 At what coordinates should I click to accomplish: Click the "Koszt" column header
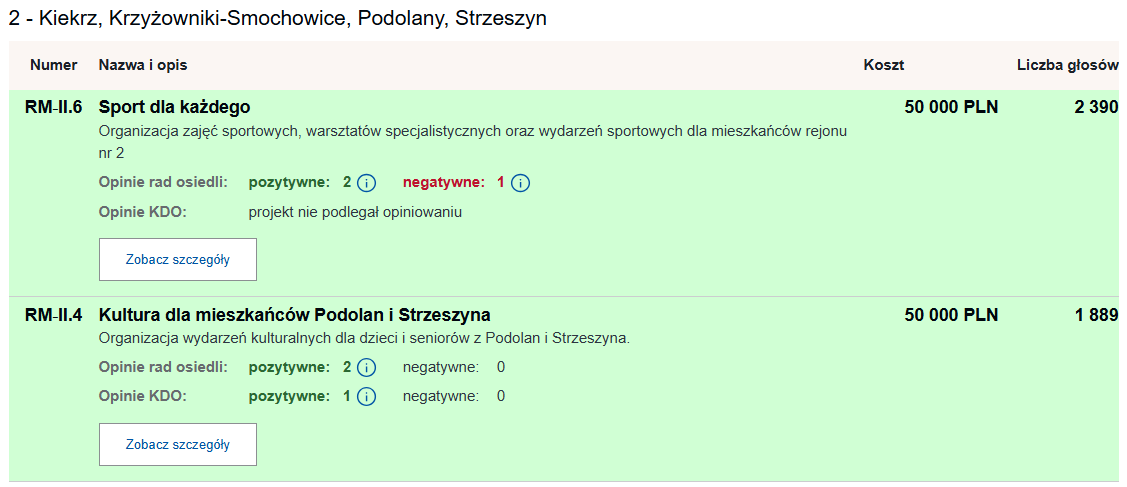pos(884,65)
